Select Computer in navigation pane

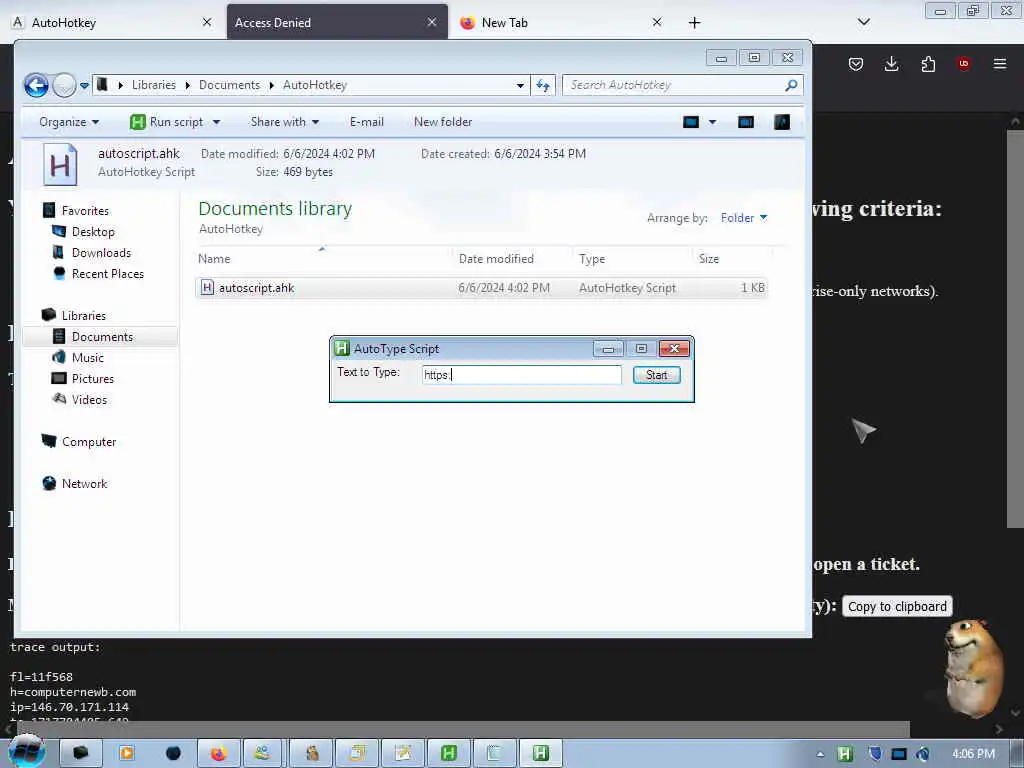[79, 442]
